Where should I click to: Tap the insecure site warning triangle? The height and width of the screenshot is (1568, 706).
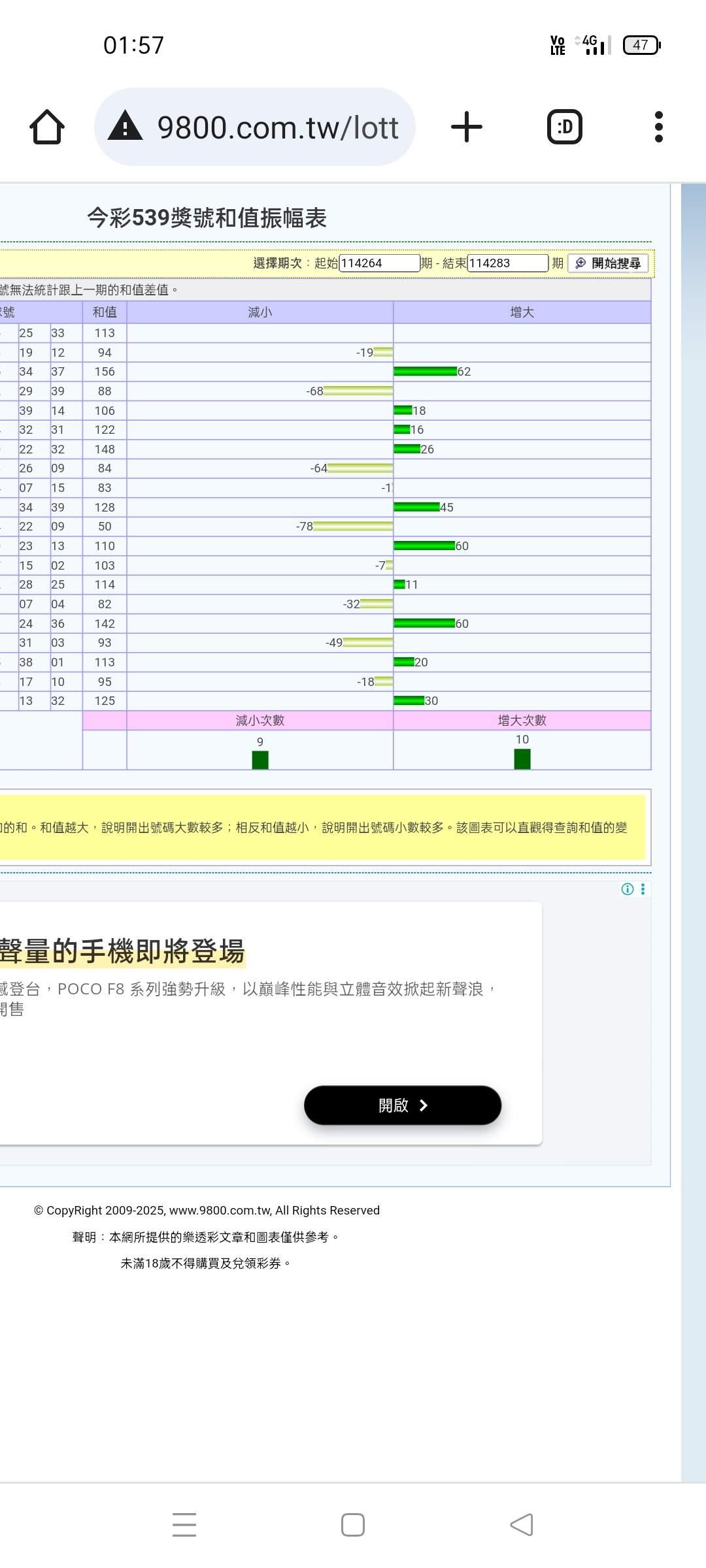pyautogui.click(x=125, y=127)
